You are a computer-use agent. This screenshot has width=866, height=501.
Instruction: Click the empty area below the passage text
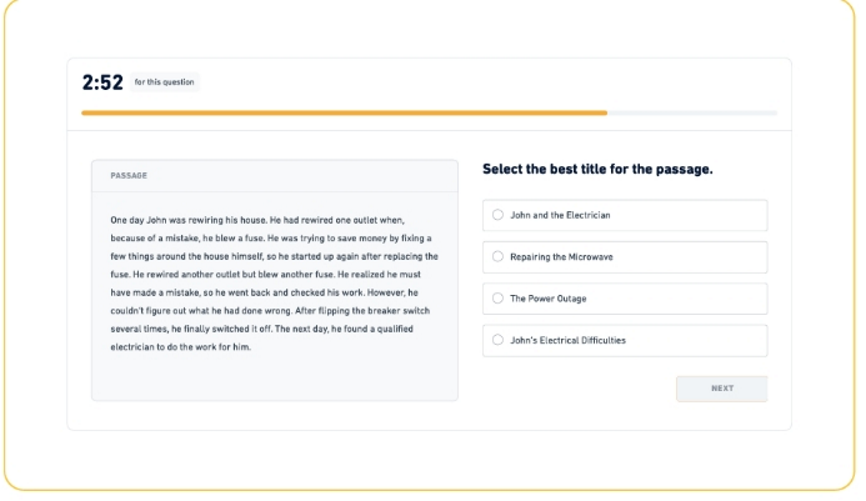pos(274,378)
